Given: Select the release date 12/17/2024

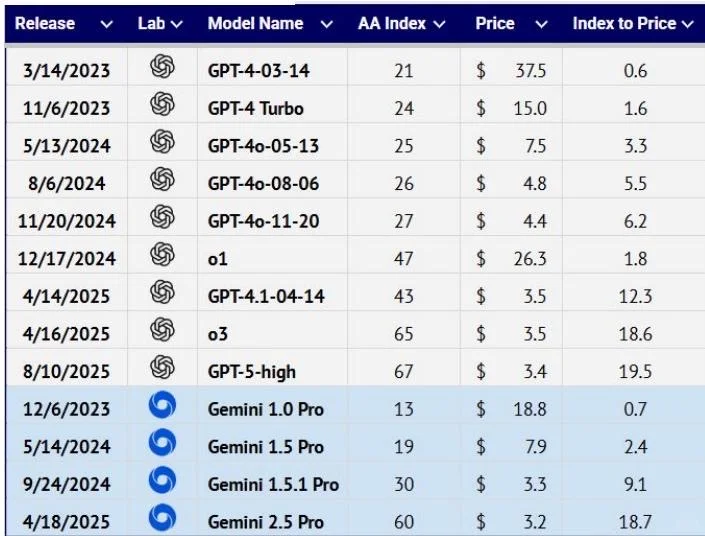Looking at the screenshot, I should click(x=67, y=259).
